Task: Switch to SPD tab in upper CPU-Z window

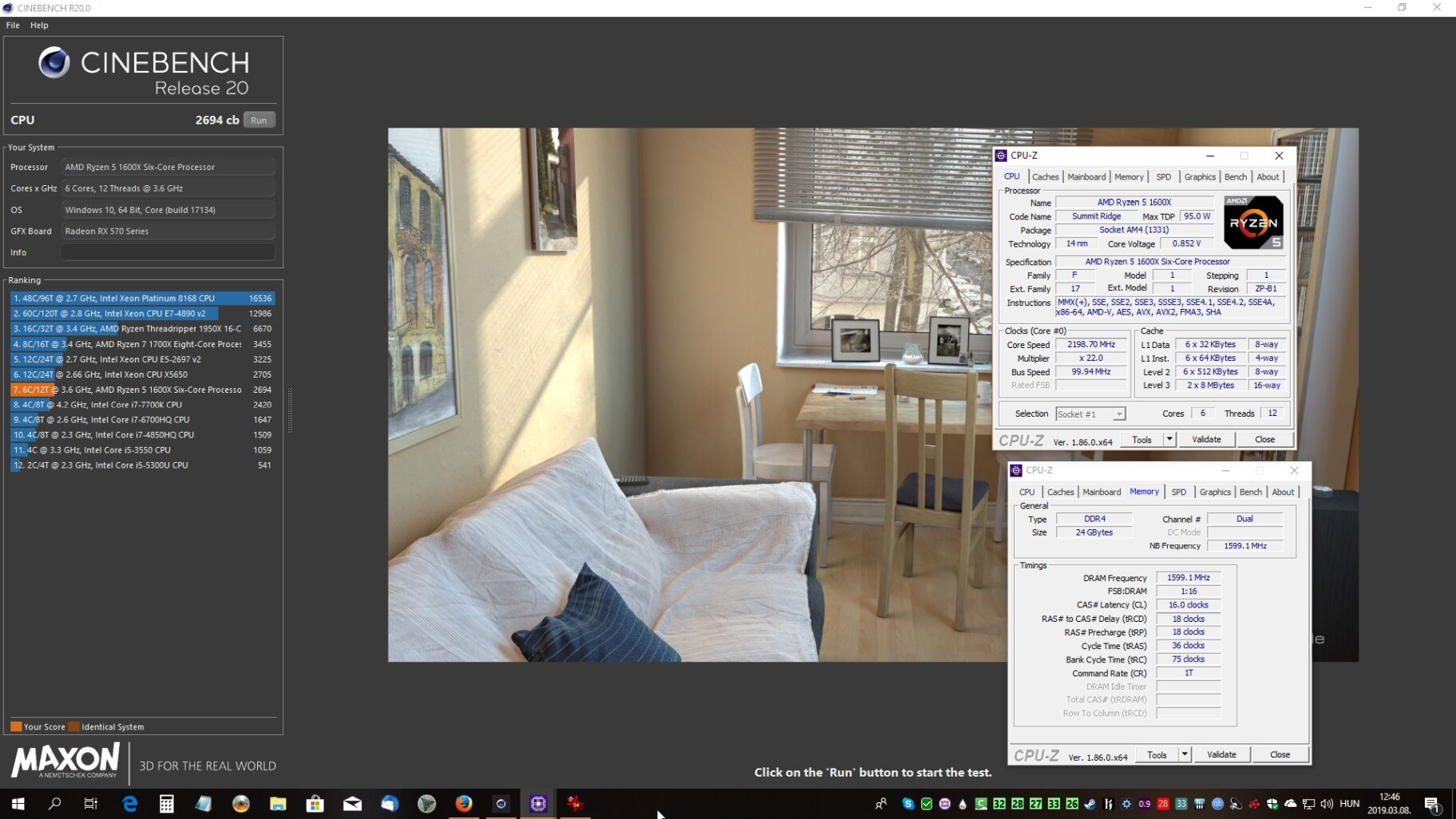Action: (1164, 176)
